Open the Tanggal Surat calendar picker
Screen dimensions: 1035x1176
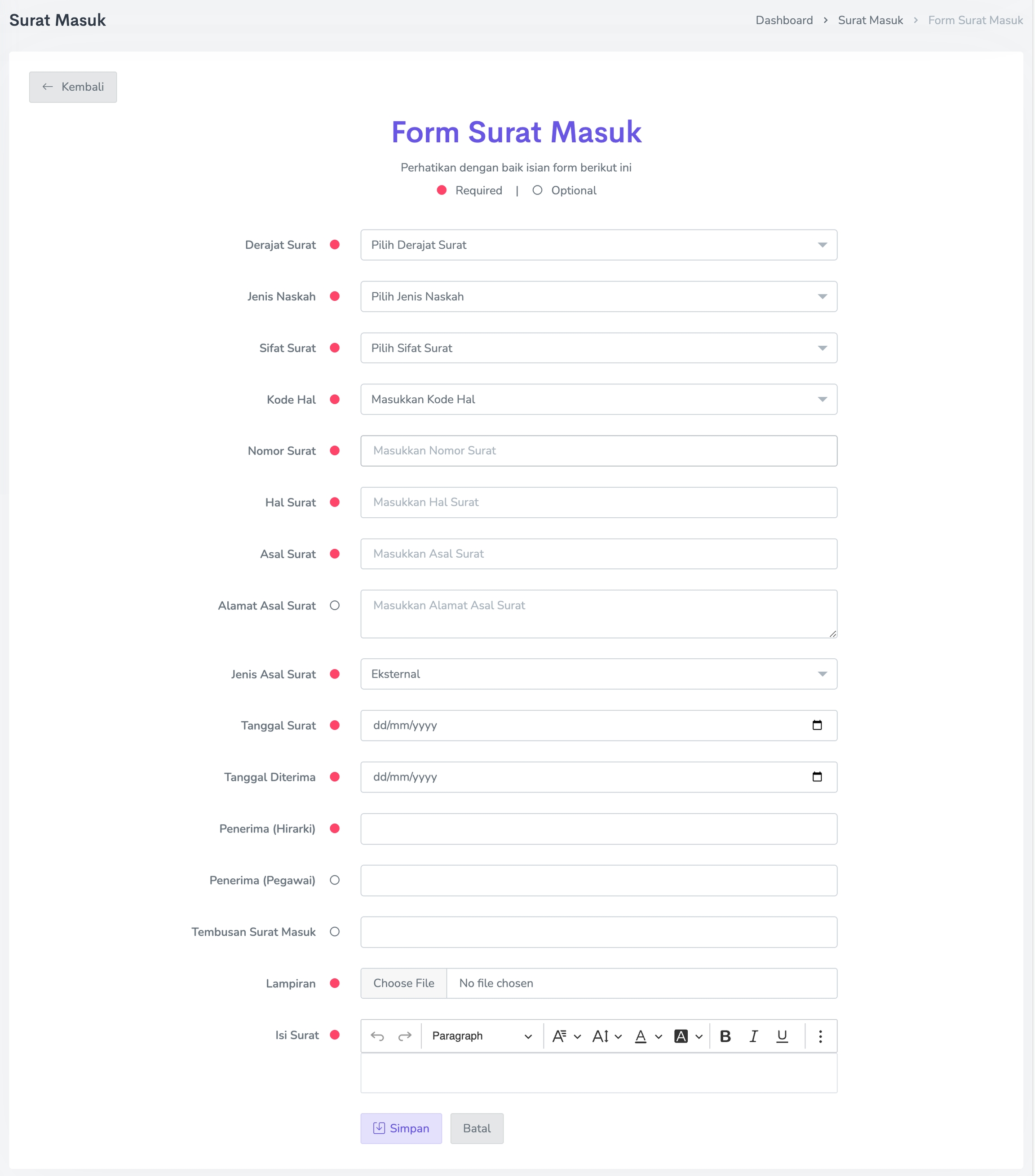[817, 726]
